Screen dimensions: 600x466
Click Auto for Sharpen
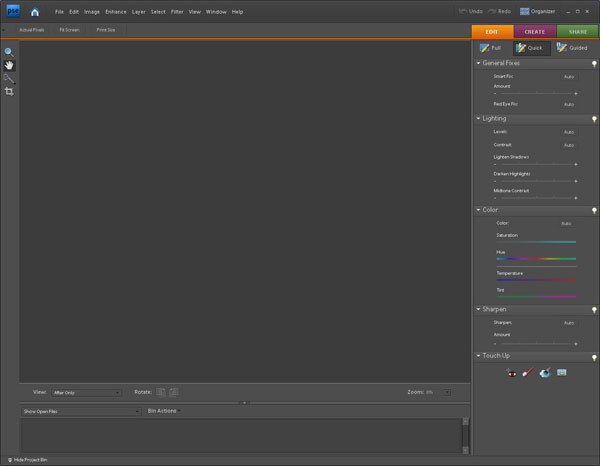point(569,323)
